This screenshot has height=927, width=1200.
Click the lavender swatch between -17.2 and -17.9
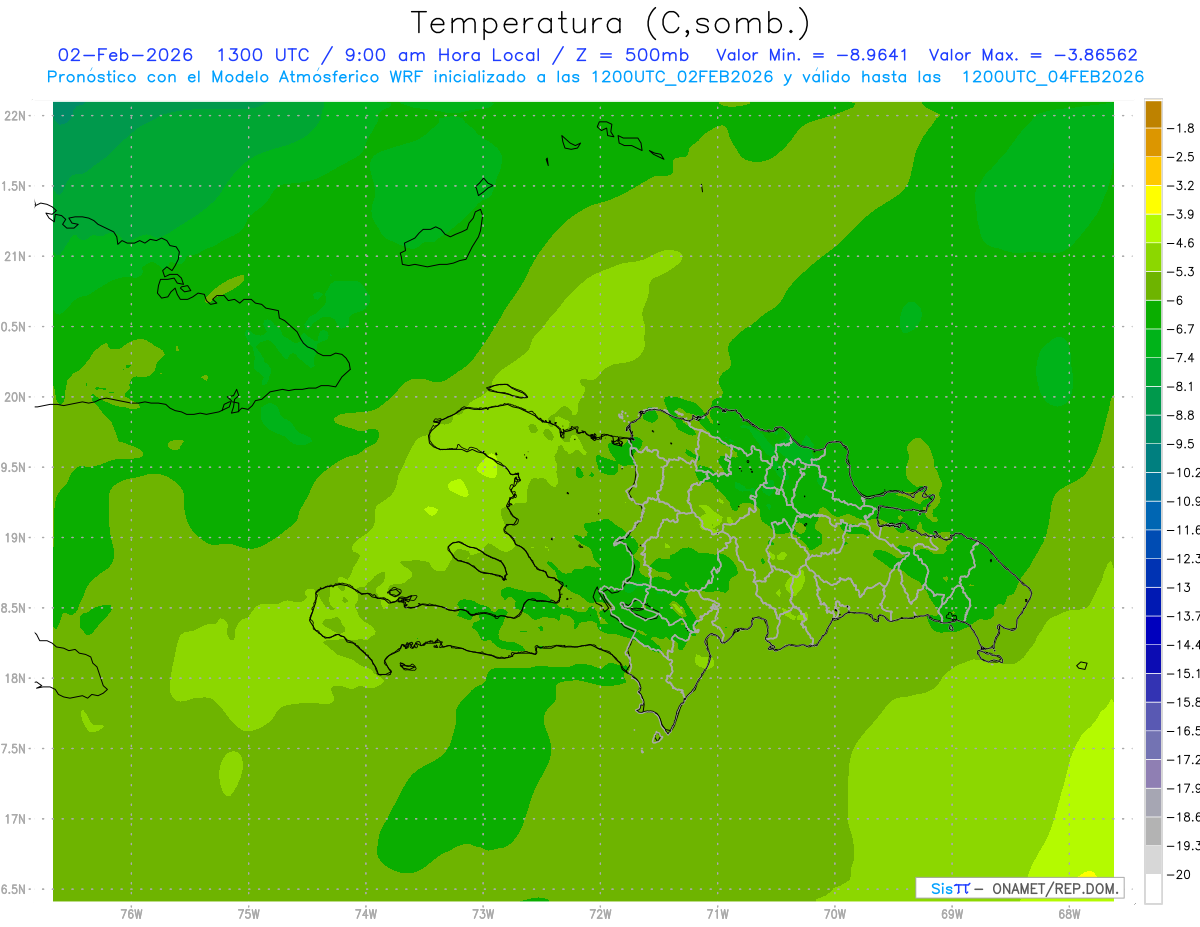tap(1153, 774)
